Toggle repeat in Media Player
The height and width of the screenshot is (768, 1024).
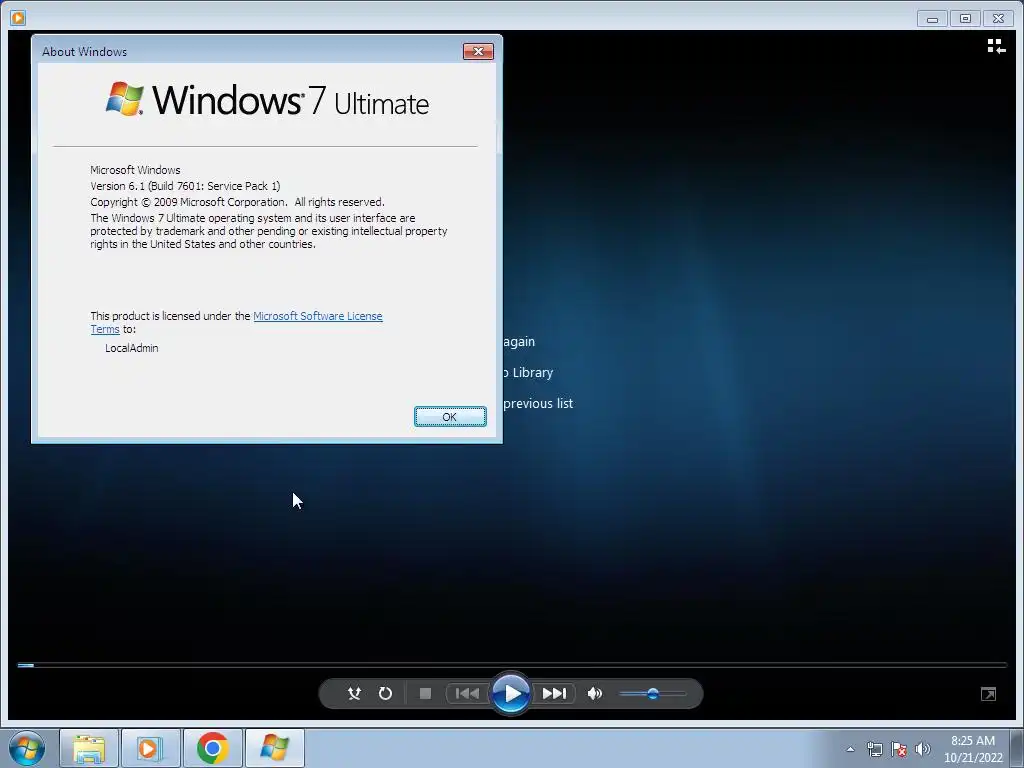[x=385, y=694]
